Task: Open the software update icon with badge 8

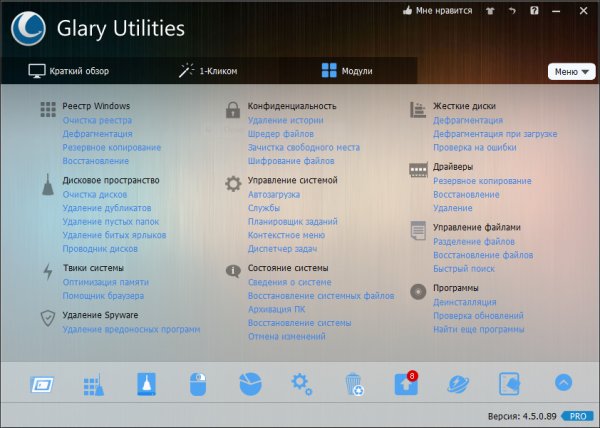Action: tap(406, 383)
